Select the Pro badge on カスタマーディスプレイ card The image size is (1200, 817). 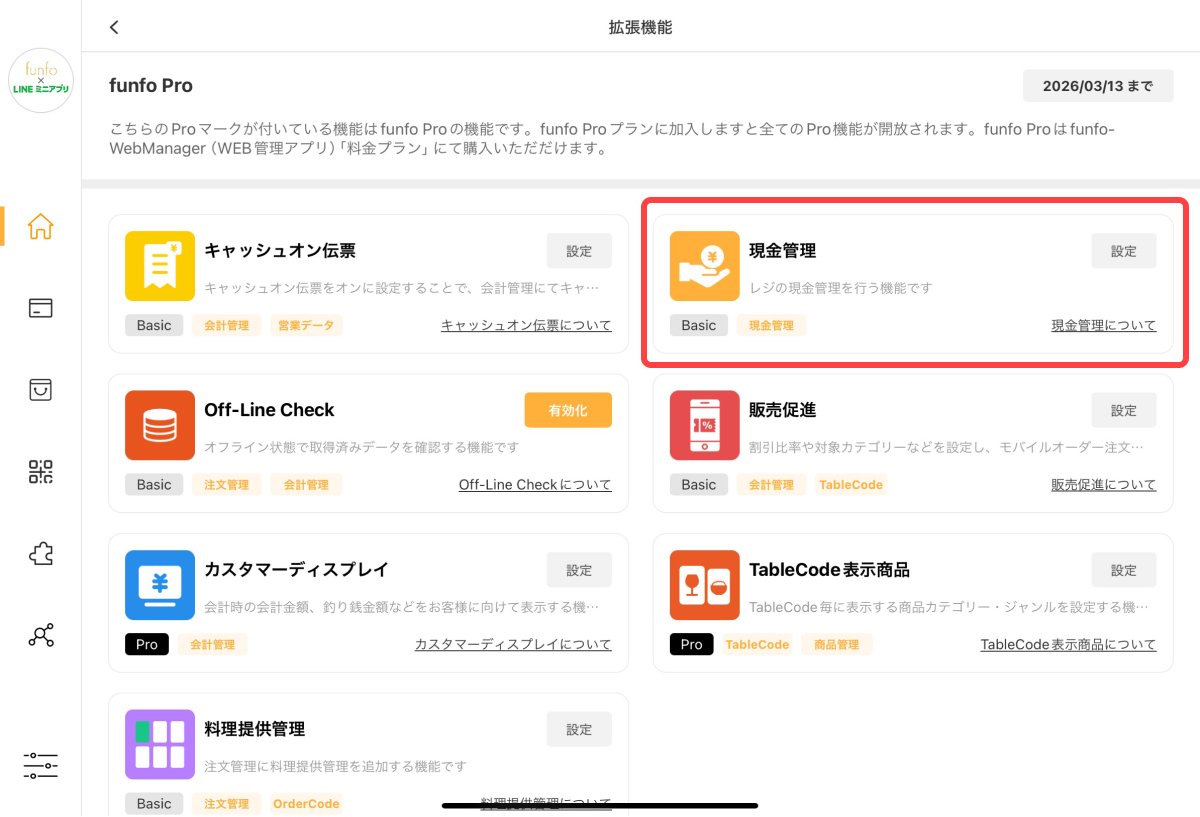(x=147, y=644)
